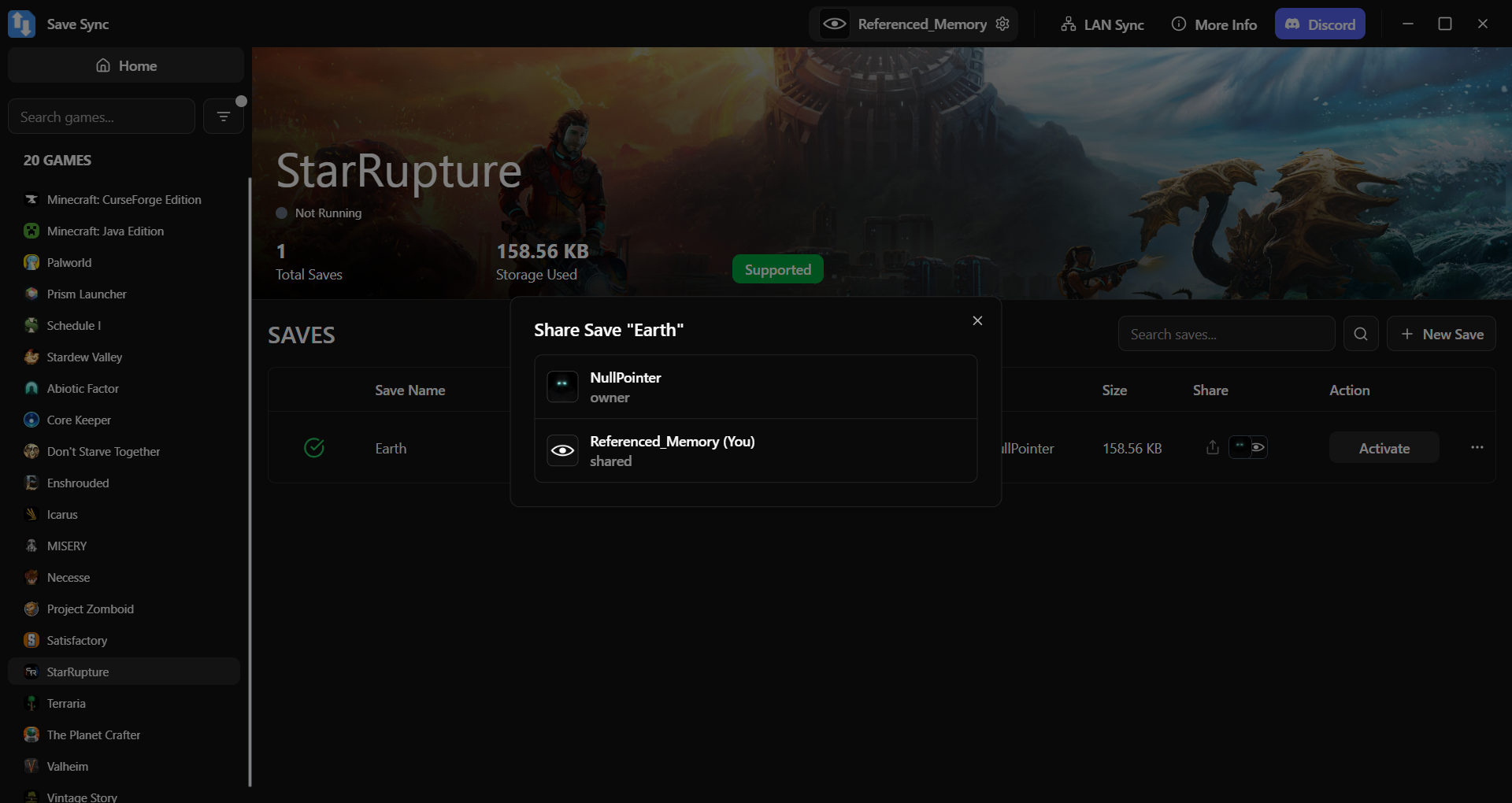Select Satisfactory in the games list
This screenshot has height=803, width=1512.
pos(124,640)
